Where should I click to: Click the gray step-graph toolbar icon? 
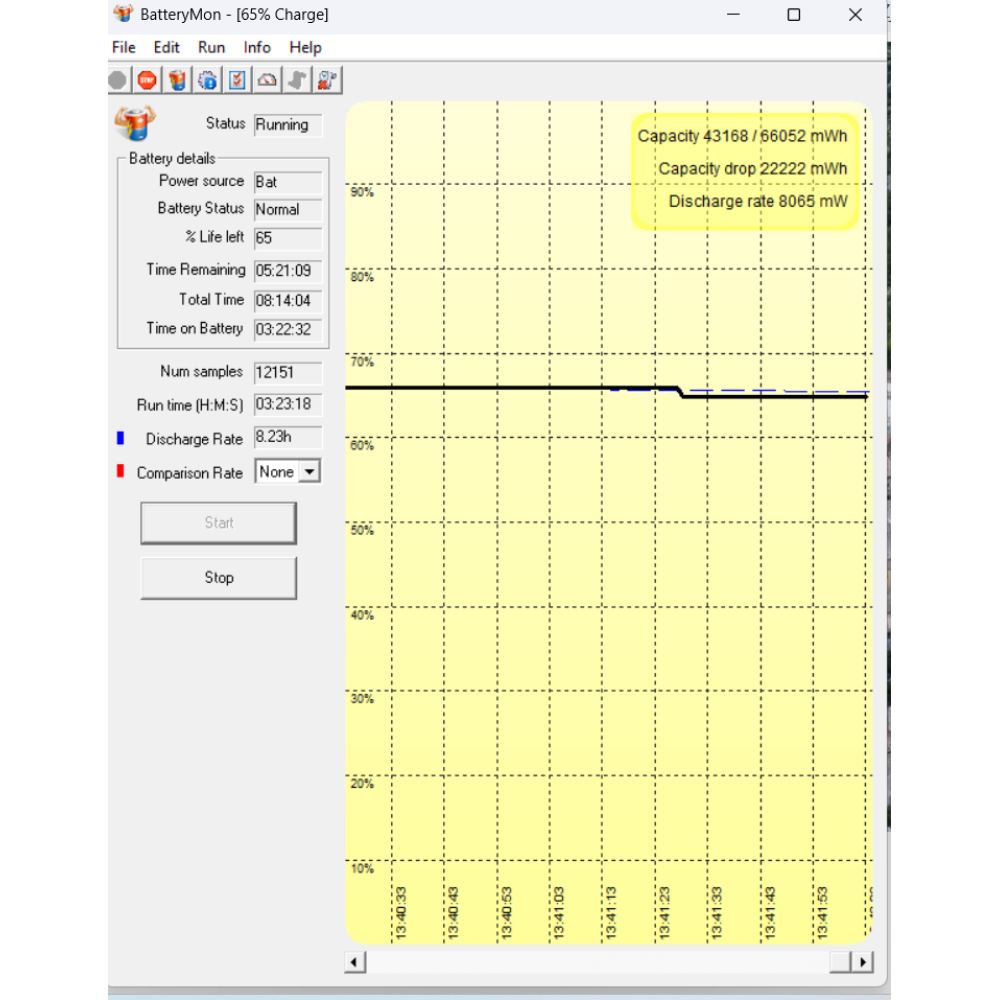(297, 80)
